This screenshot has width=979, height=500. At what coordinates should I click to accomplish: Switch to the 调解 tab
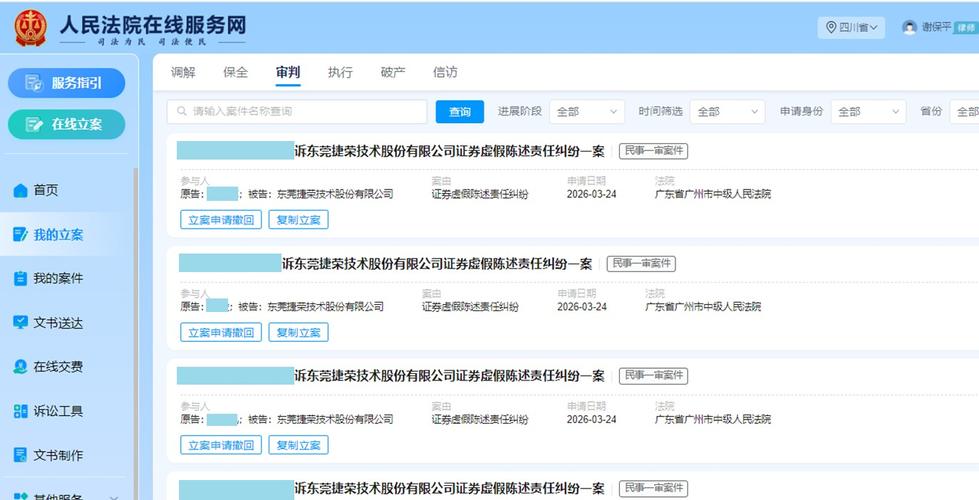click(183, 72)
